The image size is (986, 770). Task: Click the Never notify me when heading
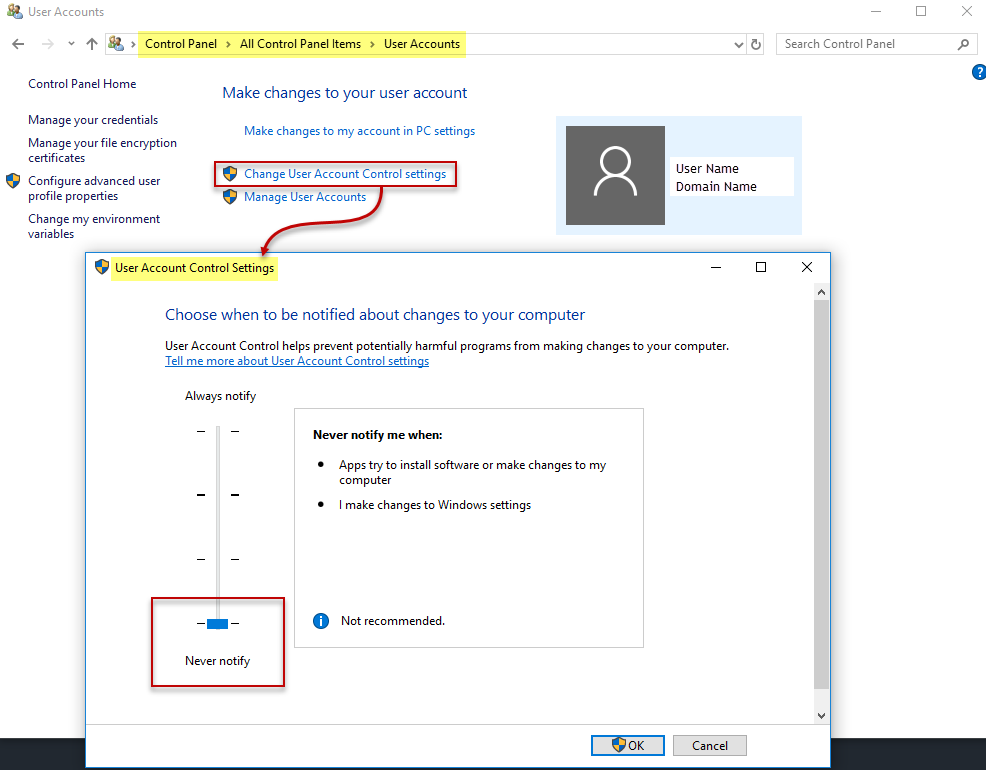pyautogui.click(x=378, y=435)
